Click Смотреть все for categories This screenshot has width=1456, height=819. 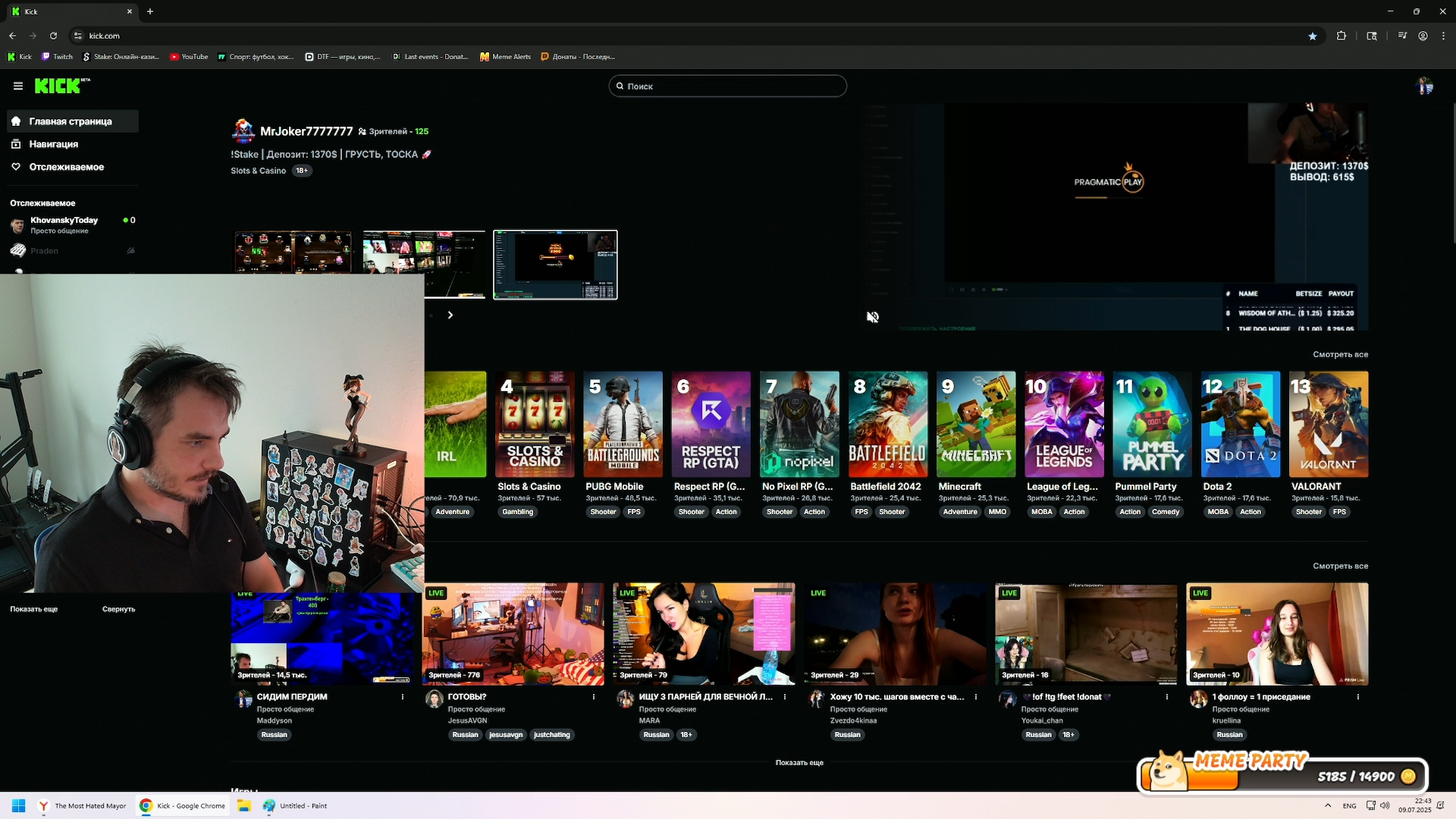click(x=1340, y=355)
